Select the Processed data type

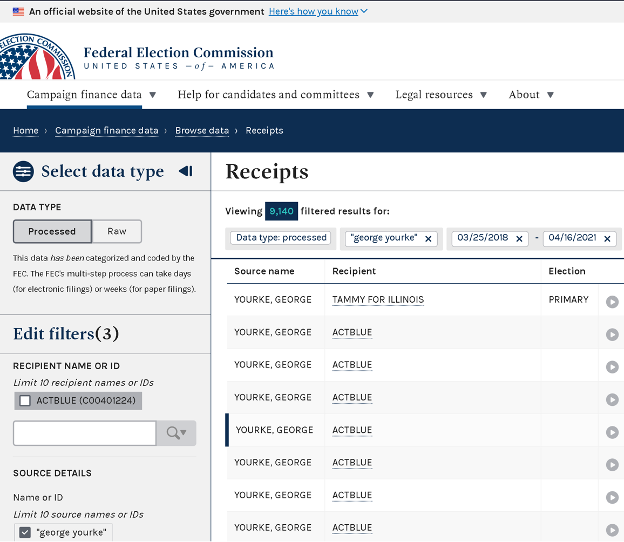click(53, 231)
